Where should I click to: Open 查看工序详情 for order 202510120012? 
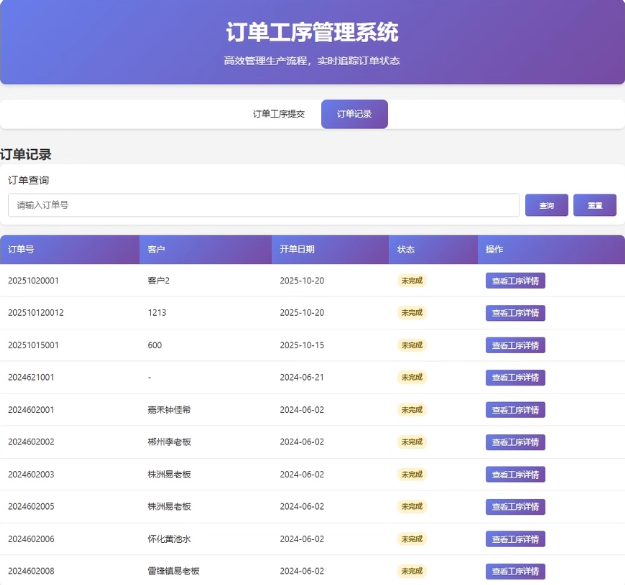click(515, 313)
